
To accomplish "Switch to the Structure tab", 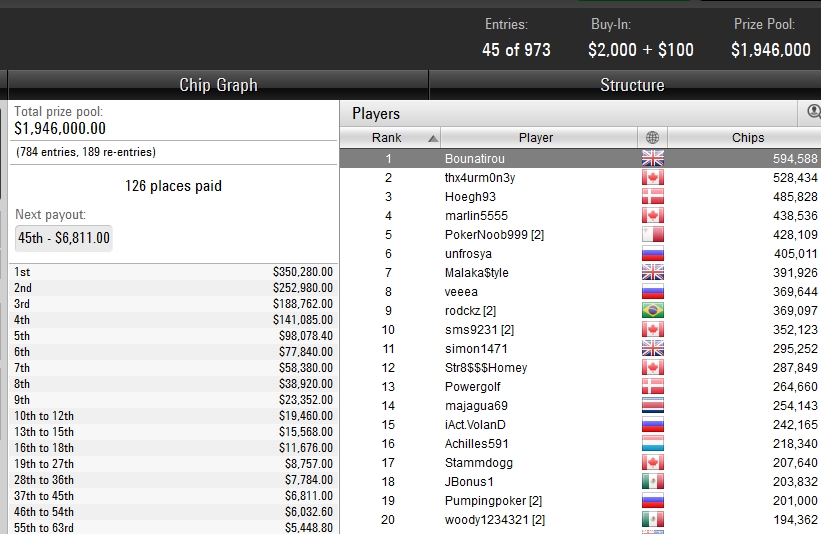I will pos(632,85).
